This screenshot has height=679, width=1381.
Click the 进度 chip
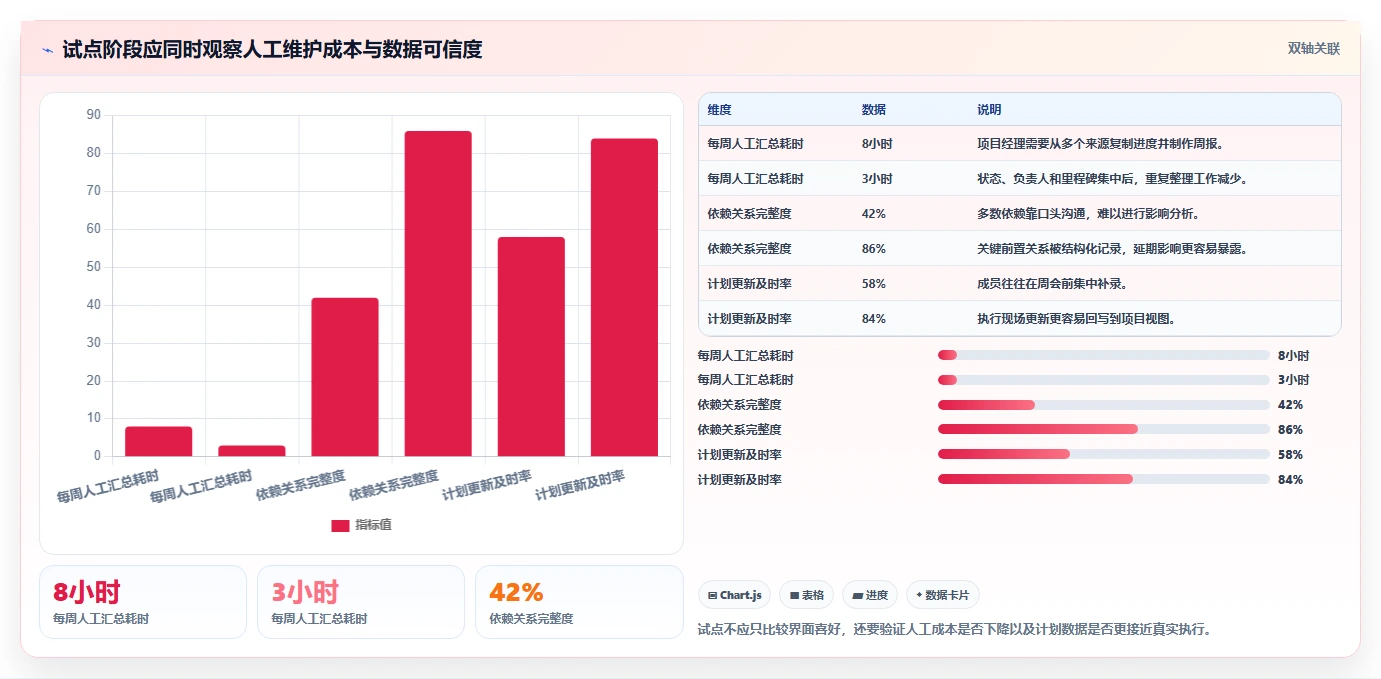coord(870,595)
